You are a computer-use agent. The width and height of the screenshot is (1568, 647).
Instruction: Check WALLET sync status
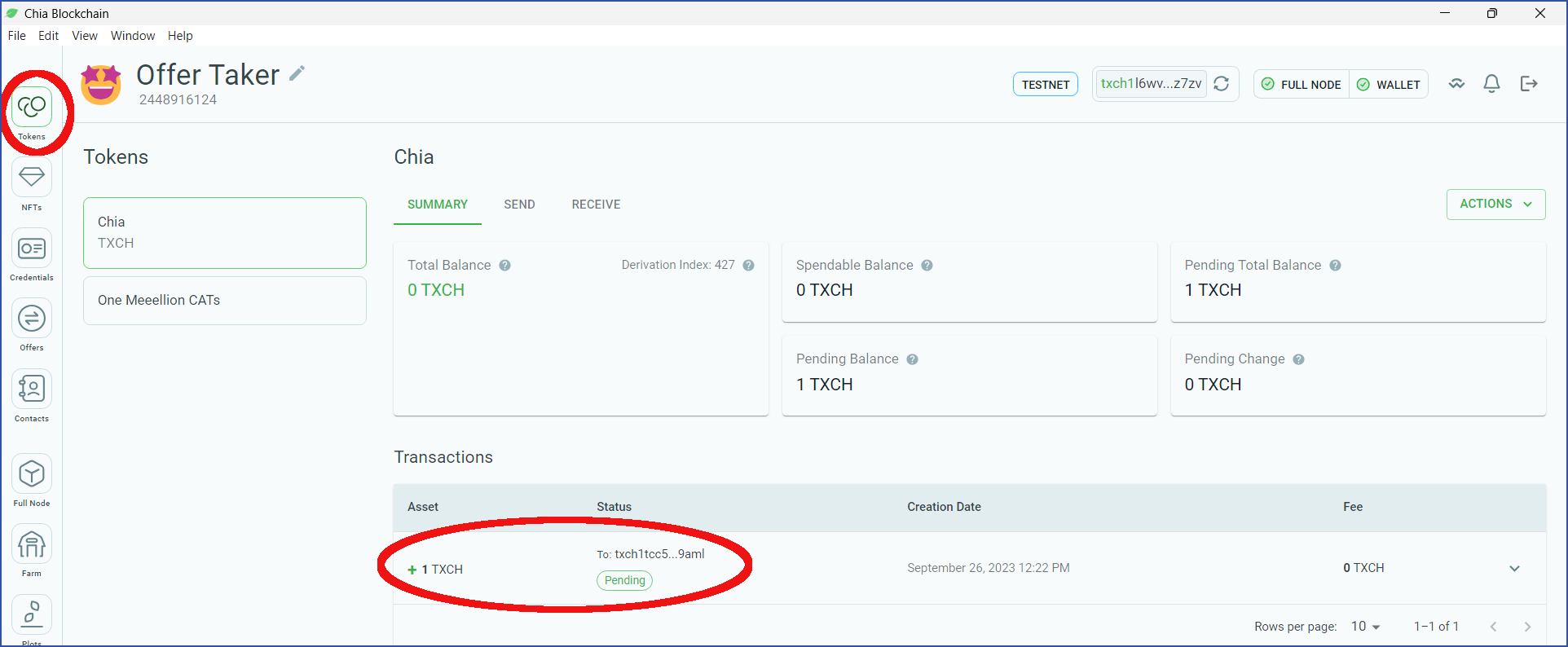click(1389, 85)
